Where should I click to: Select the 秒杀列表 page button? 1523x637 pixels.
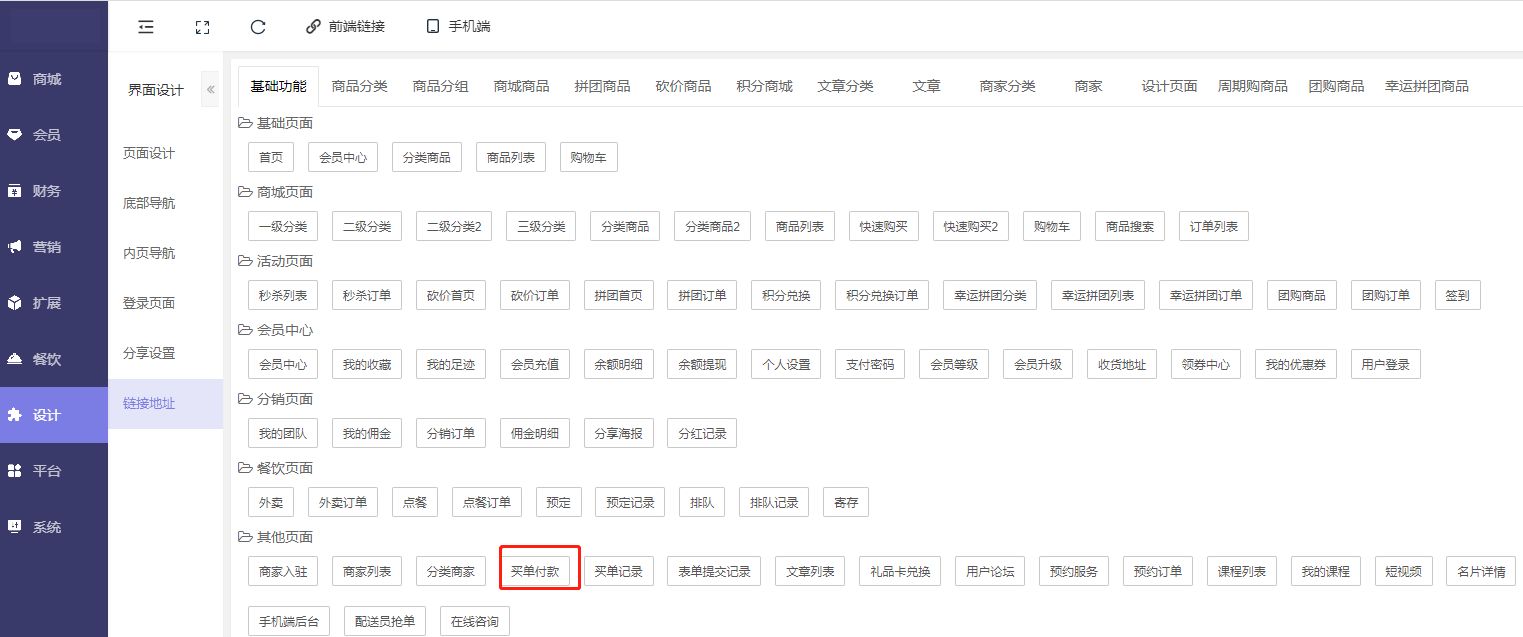point(283,296)
